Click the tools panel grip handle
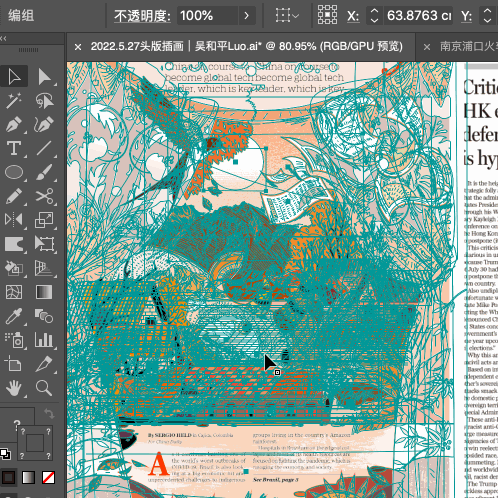 coord(28,50)
